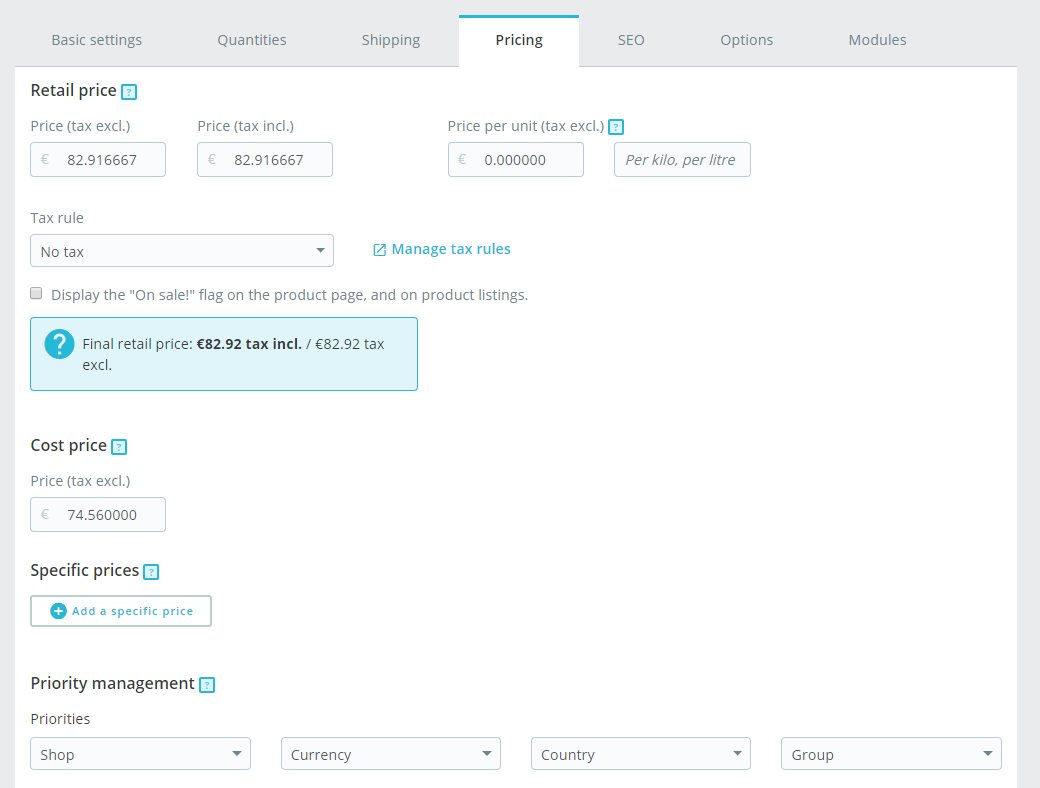Viewport: 1040px width, 788px height.
Task: Click the Add a specific price button
Action: tap(121, 611)
